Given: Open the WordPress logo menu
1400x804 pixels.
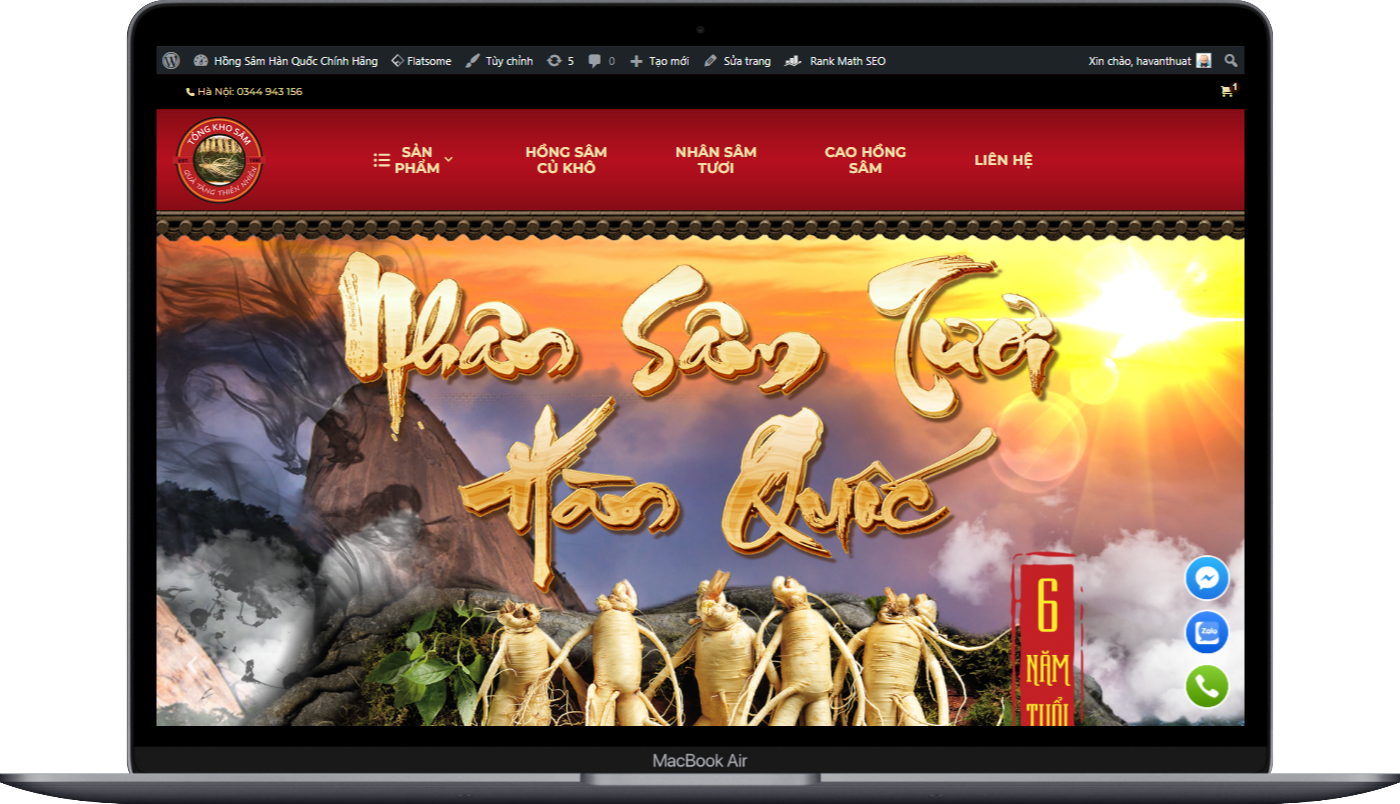Looking at the screenshot, I should point(171,61).
